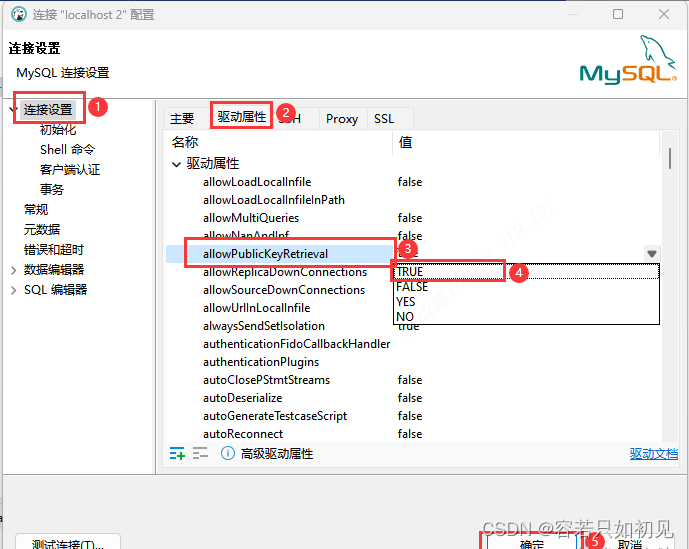Click the false value of allowMultiQueries
The width and height of the screenshot is (689, 549).
(x=410, y=218)
